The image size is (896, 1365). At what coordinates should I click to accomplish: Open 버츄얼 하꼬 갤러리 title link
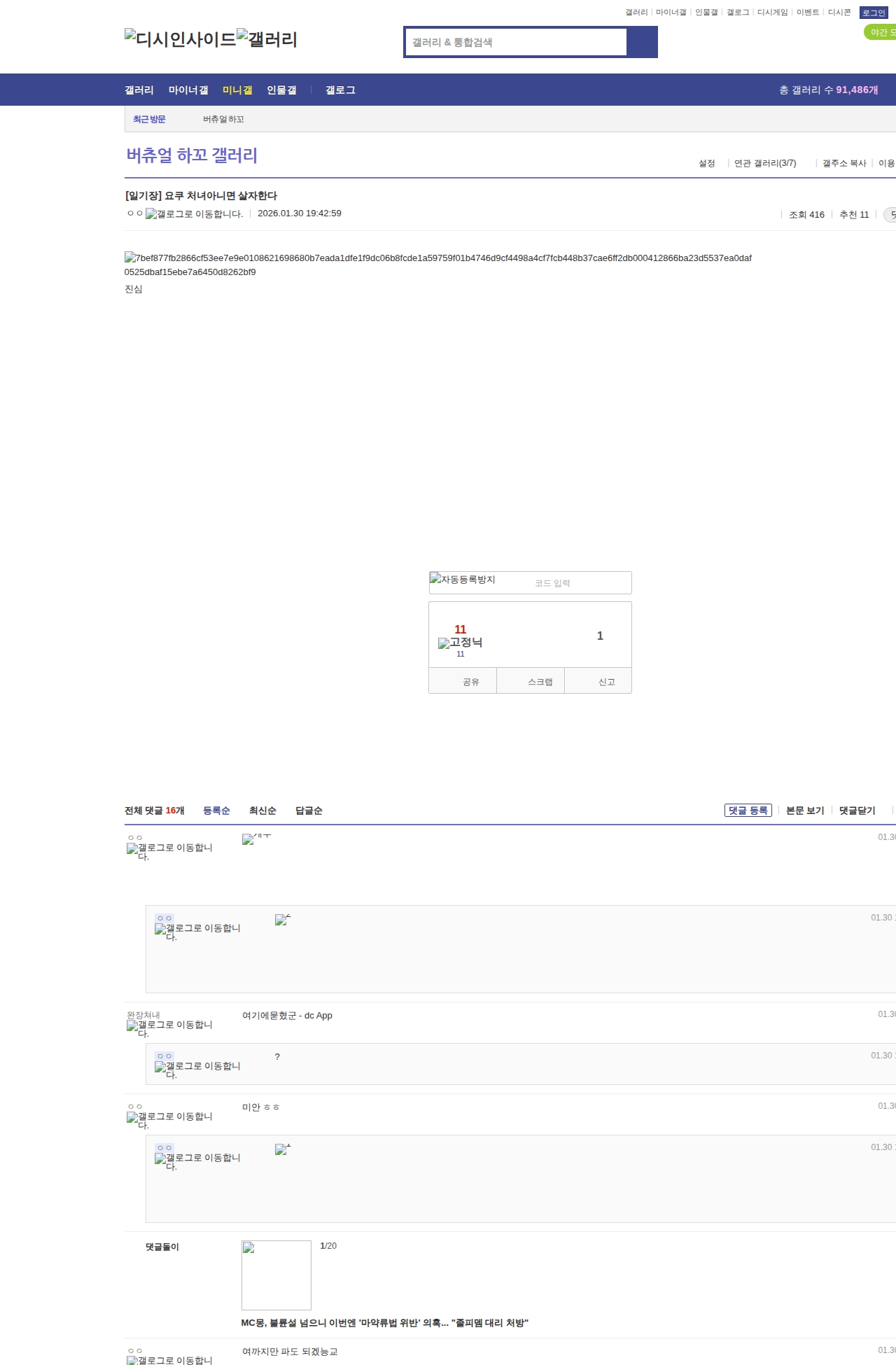tap(192, 155)
